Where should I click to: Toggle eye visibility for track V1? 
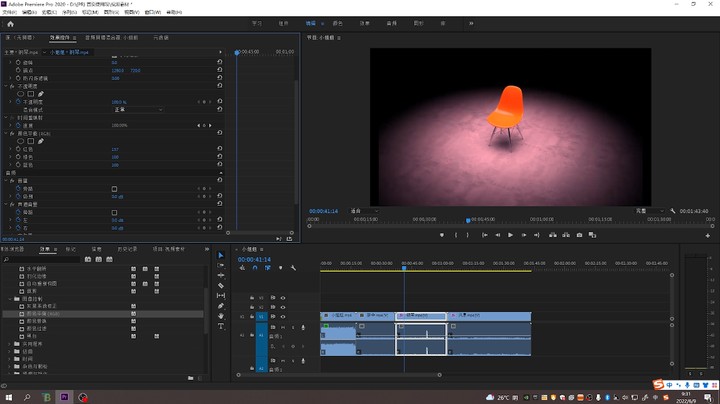[x=283, y=316]
